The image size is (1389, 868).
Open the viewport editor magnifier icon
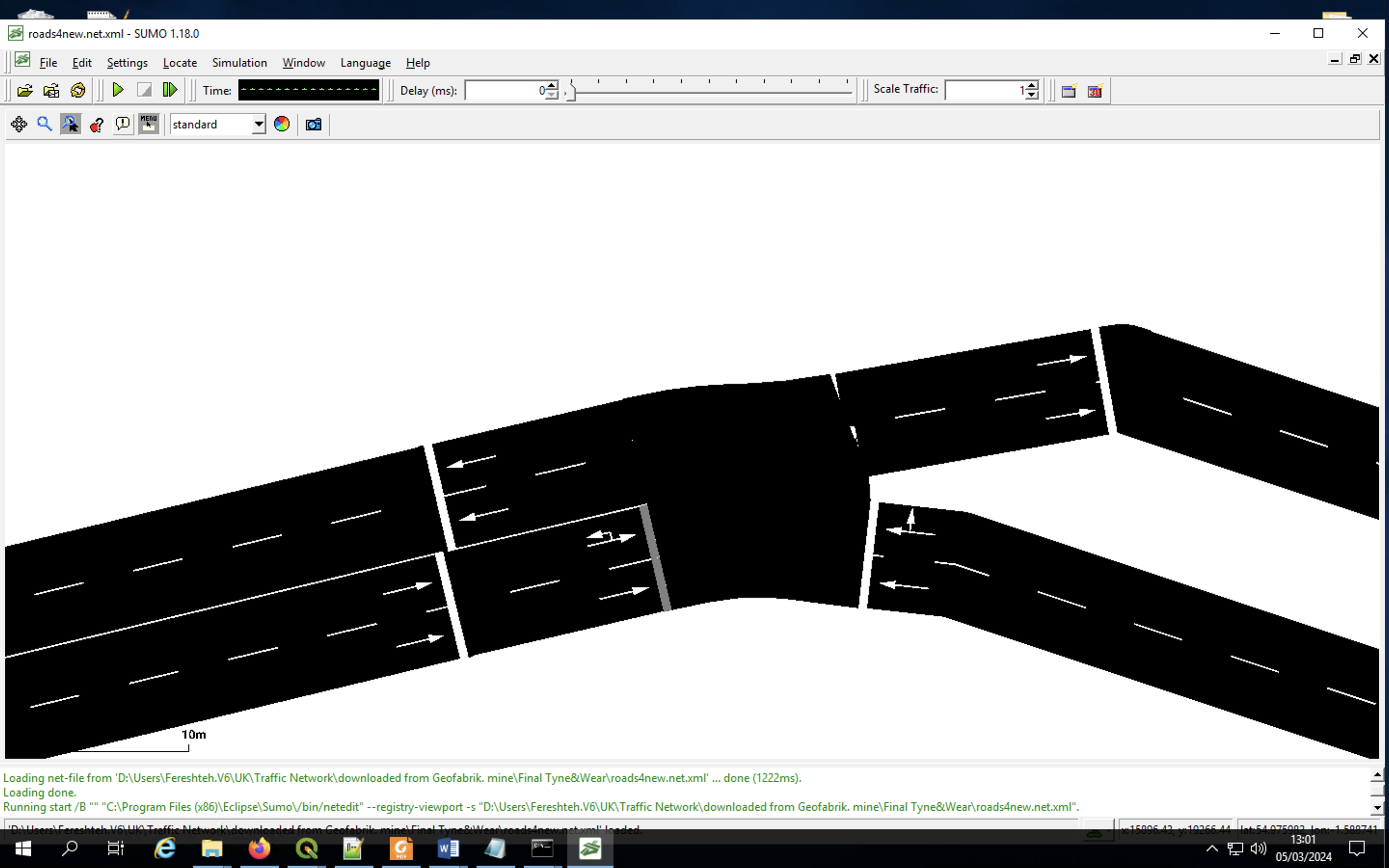pyautogui.click(x=44, y=124)
